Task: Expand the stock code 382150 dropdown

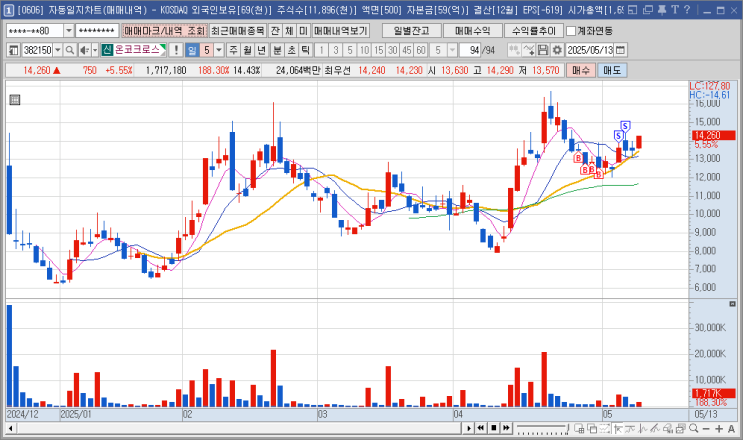Action: tap(58, 50)
